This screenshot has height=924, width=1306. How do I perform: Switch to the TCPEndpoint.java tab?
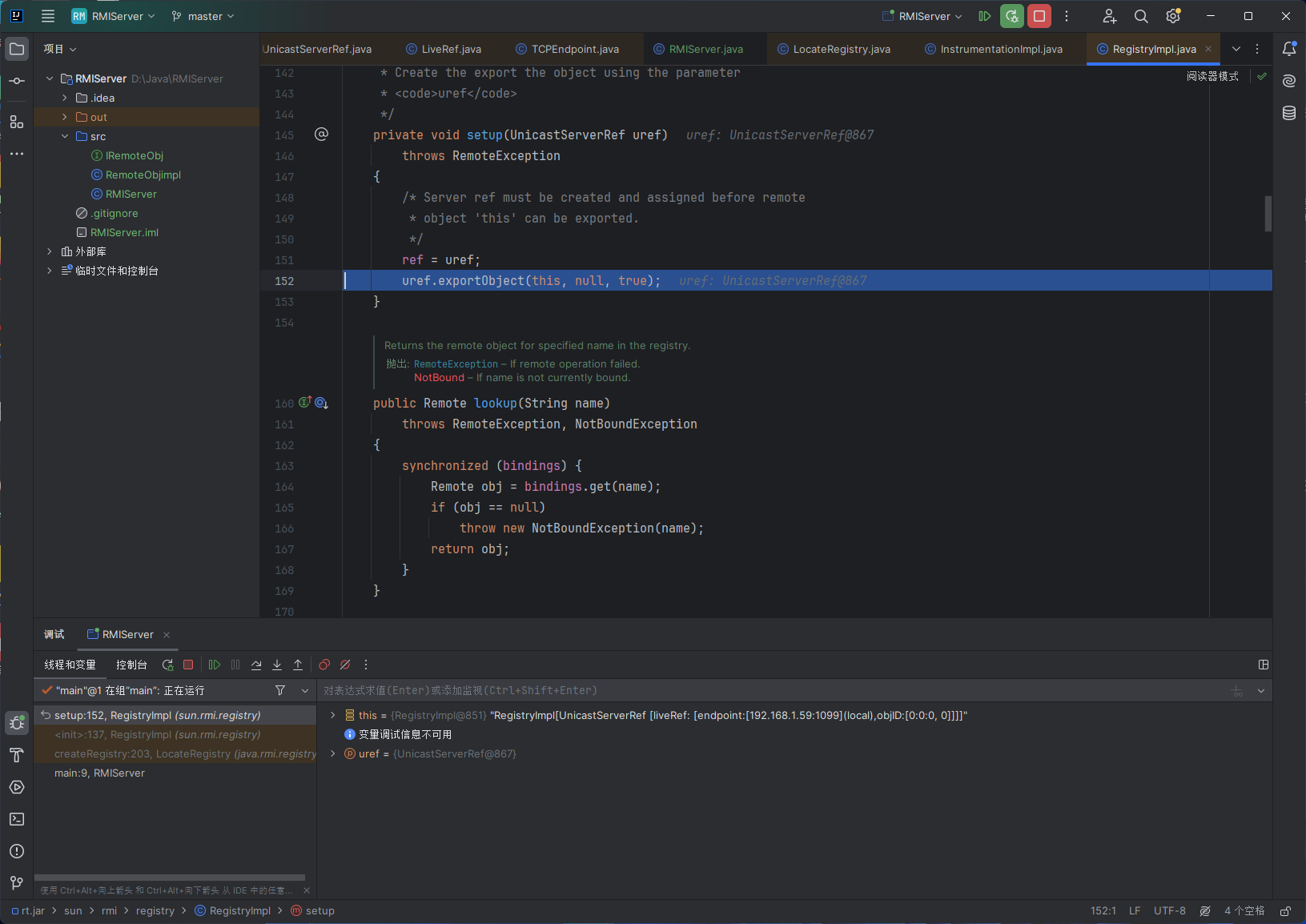click(x=567, y=49)
